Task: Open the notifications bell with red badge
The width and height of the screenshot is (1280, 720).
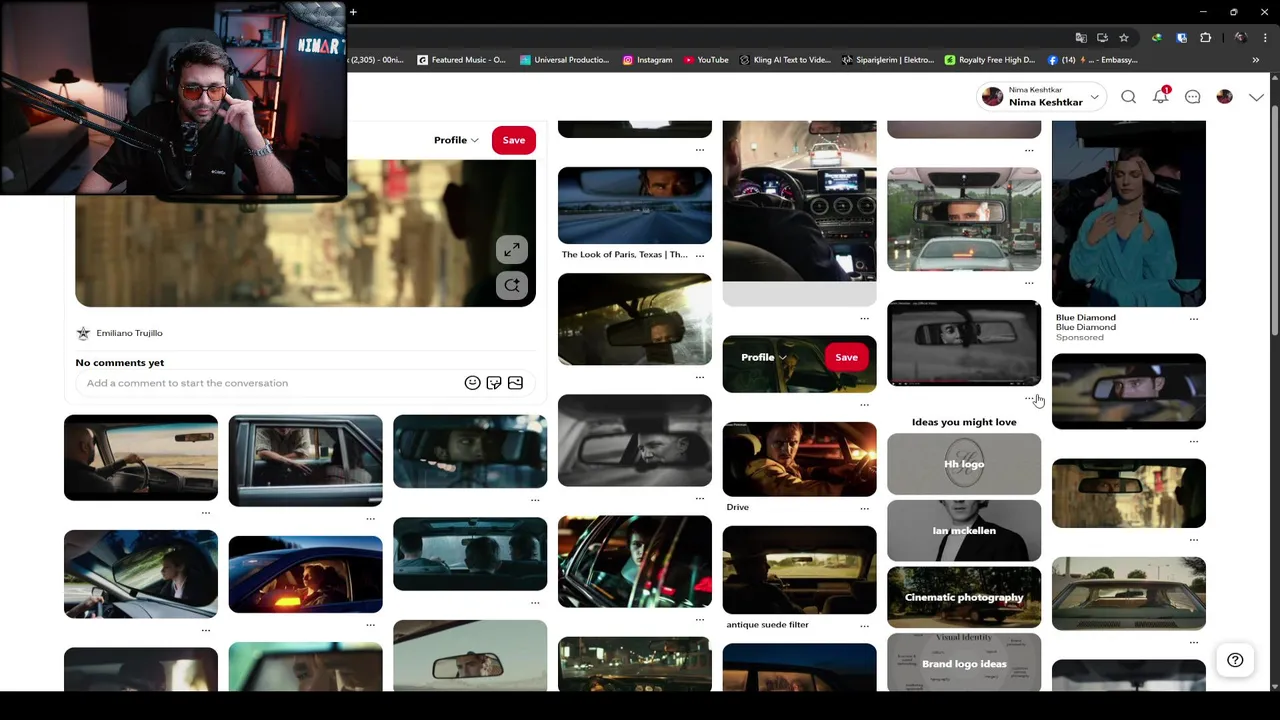Action: point(1160,97)
